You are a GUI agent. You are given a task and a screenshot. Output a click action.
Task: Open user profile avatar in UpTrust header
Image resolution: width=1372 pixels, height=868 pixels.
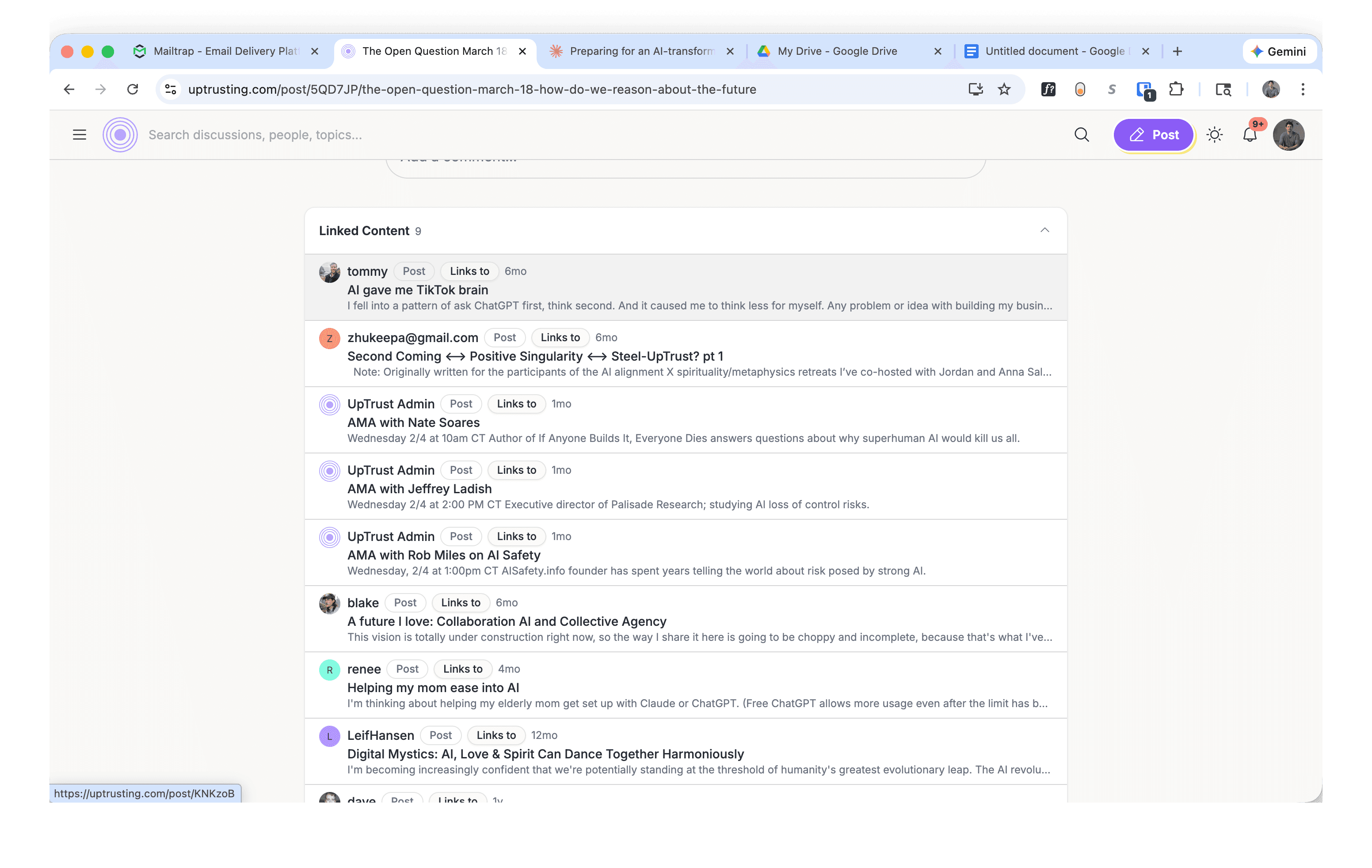click(1288, 135)
